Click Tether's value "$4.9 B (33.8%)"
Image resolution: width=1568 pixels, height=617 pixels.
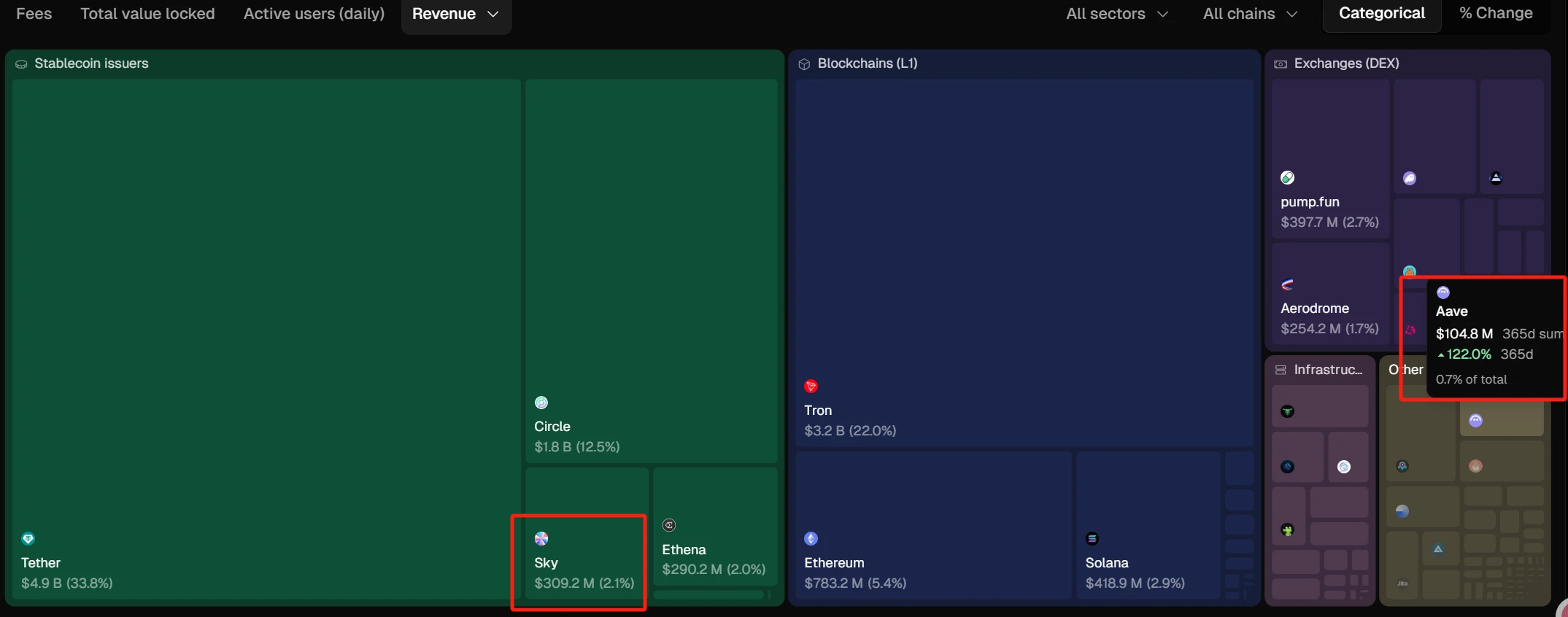pos(67,583)
